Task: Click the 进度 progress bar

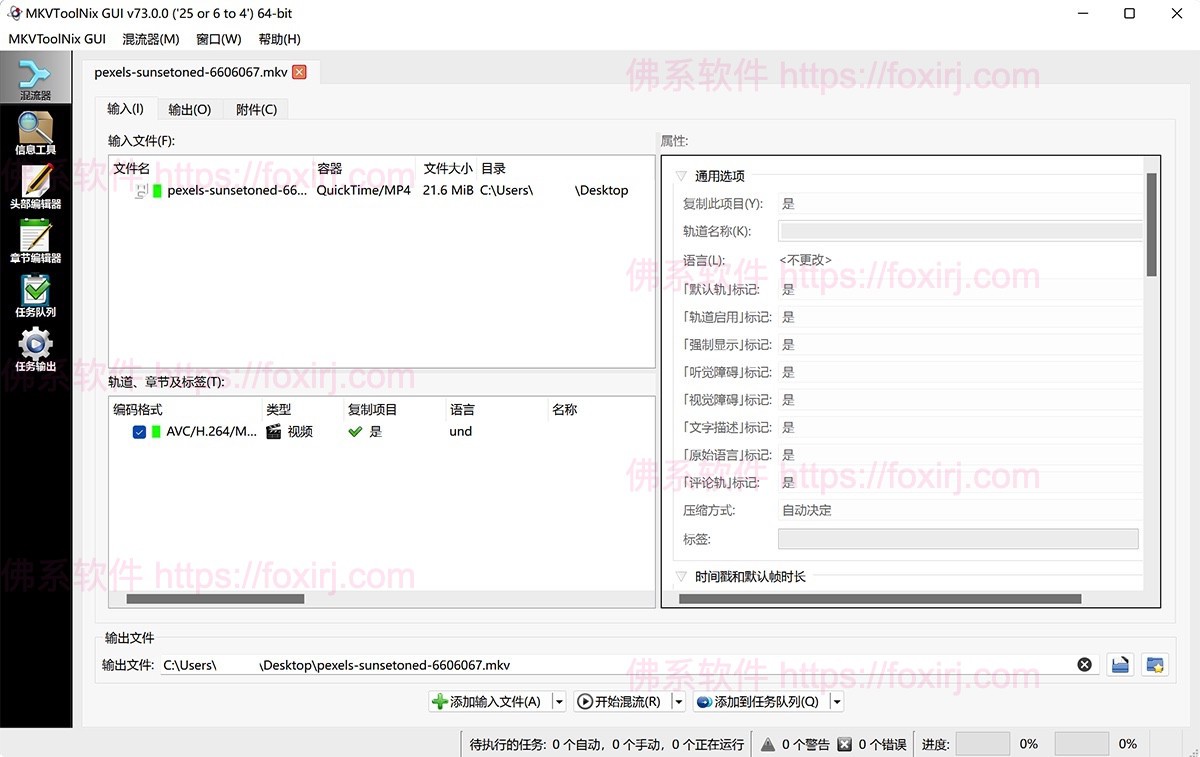Action: pos(982,744)
